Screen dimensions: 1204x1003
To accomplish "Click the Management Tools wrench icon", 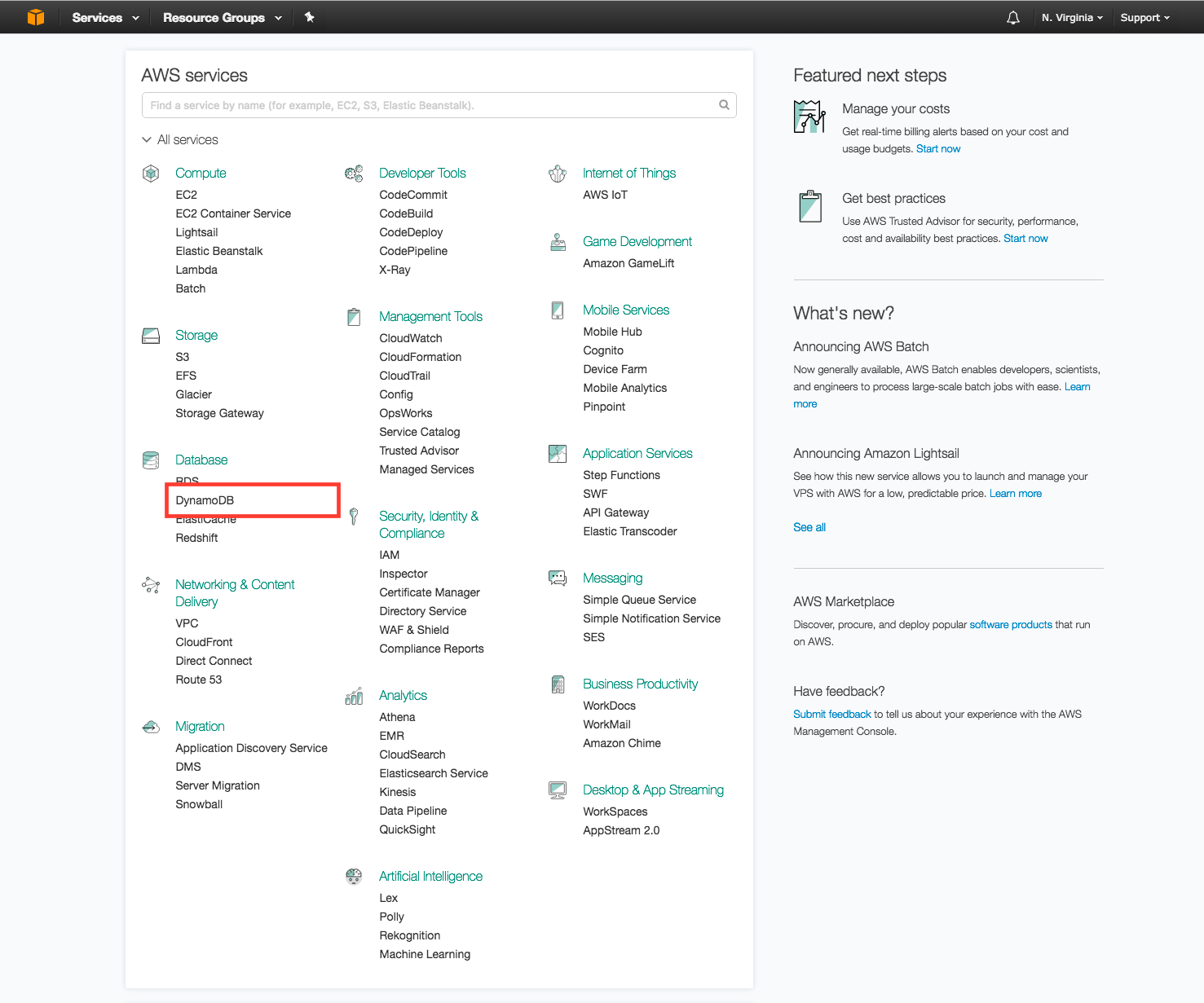I will (x=354, y=316).
